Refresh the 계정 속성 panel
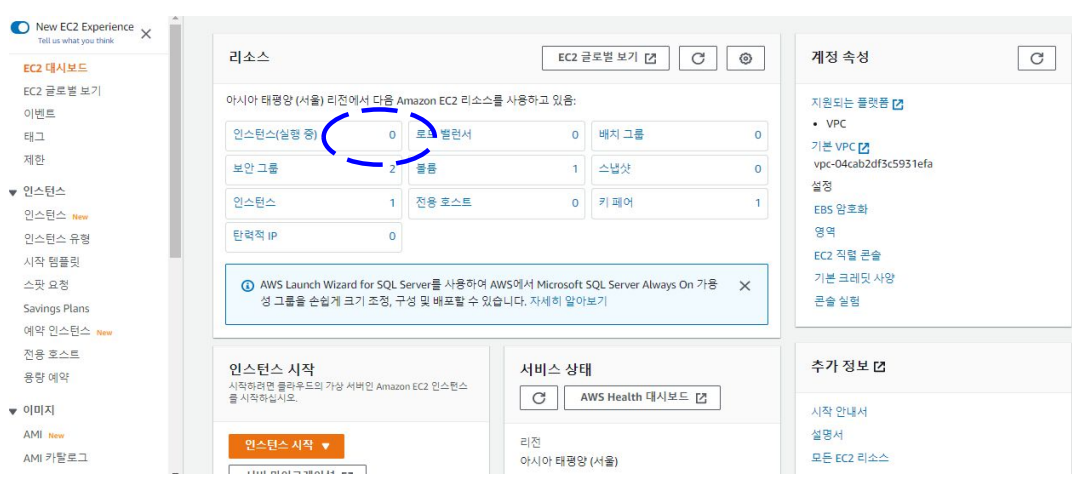Screen dimensions: 1072x483 (1036, 58)
